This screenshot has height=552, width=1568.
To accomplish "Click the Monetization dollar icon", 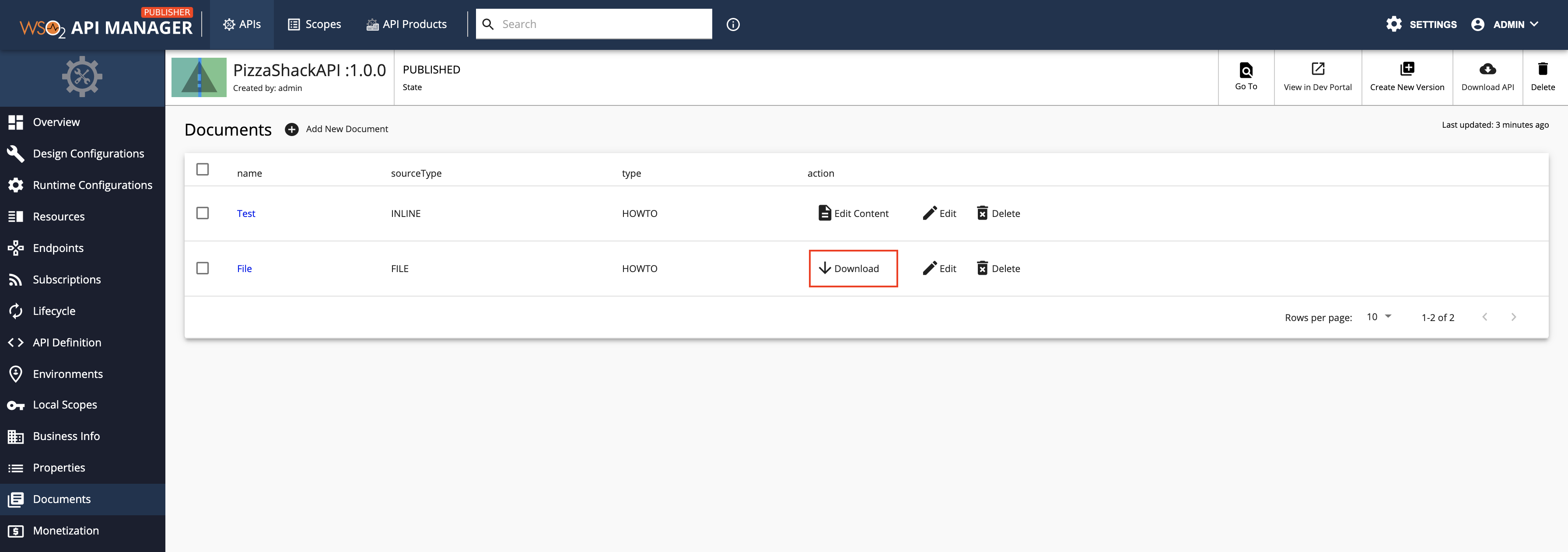I will tap(16, 531).
